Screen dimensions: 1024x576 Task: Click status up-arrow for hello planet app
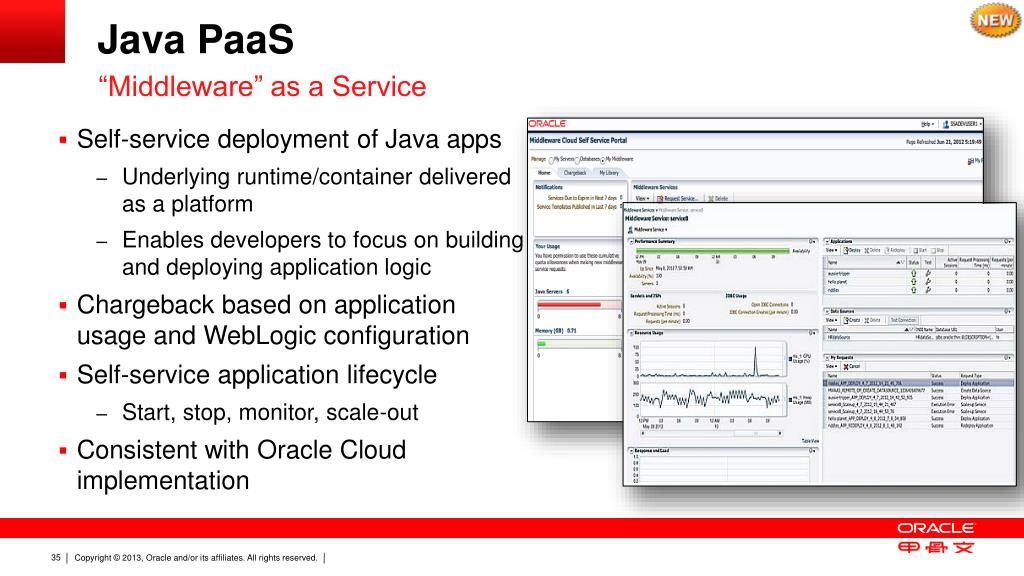tap(914, 282)
